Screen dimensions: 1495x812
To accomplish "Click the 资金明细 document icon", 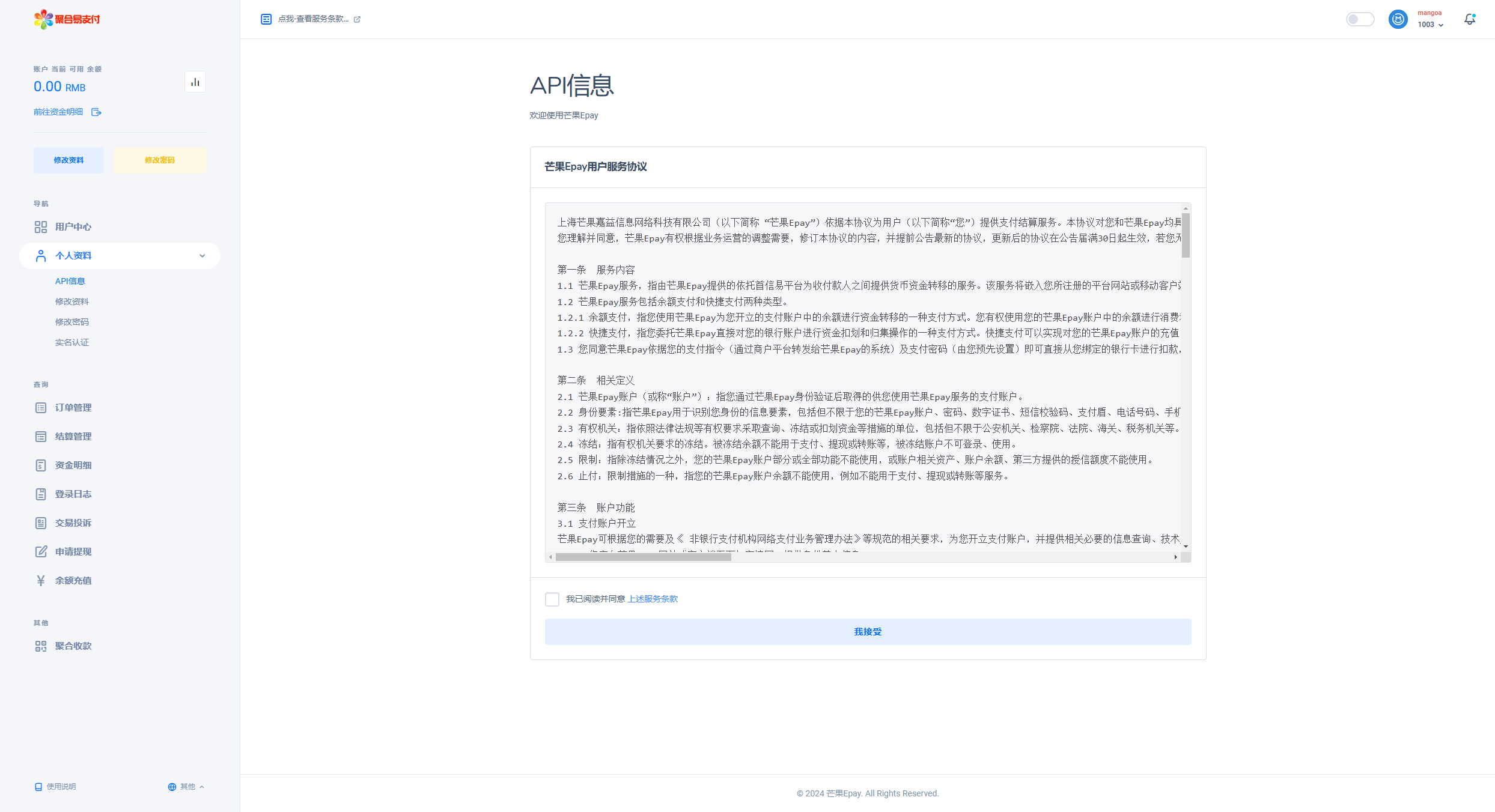I will point(41,465).
